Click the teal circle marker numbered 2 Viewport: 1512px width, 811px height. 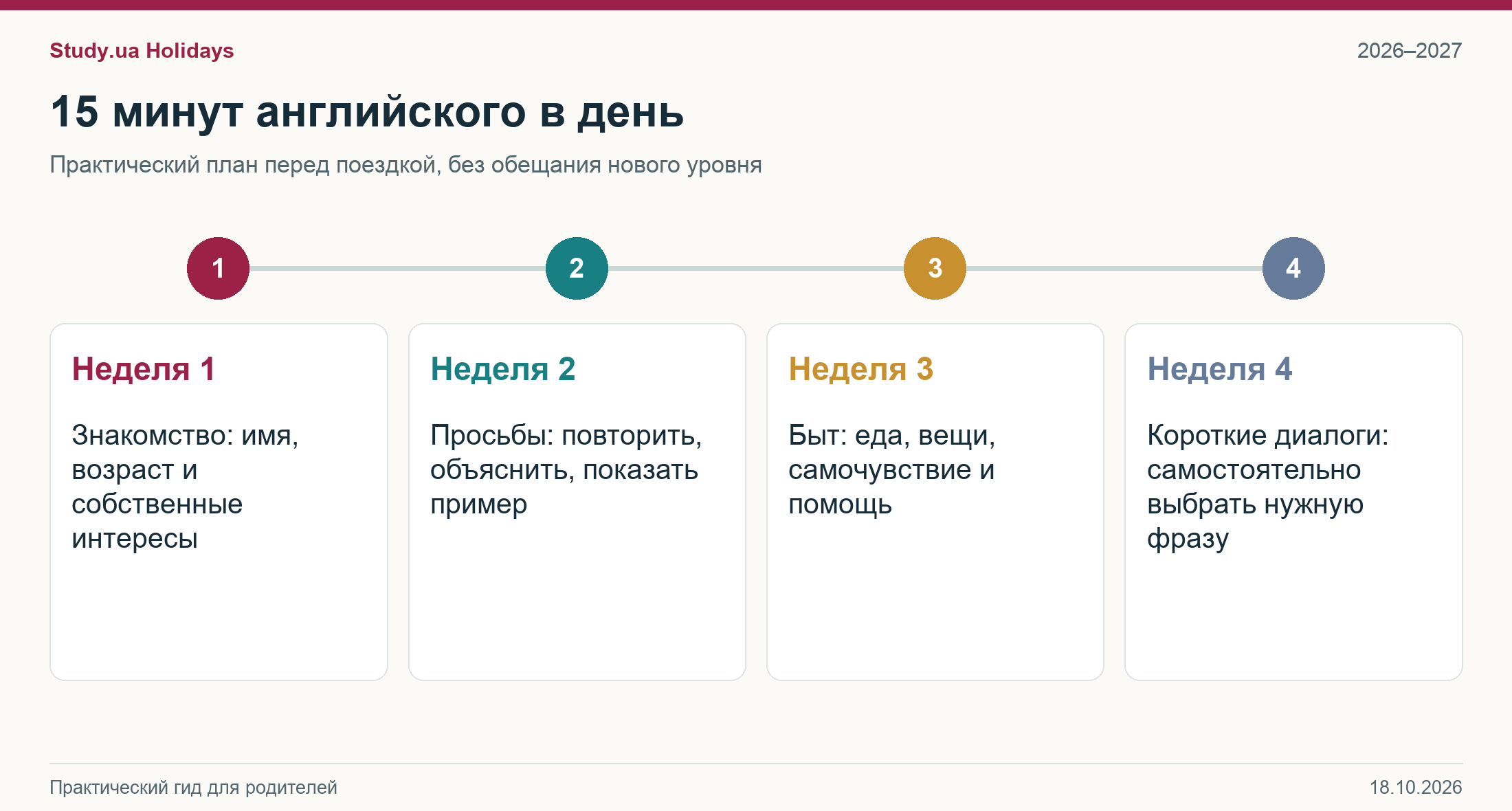coord(577,268)
